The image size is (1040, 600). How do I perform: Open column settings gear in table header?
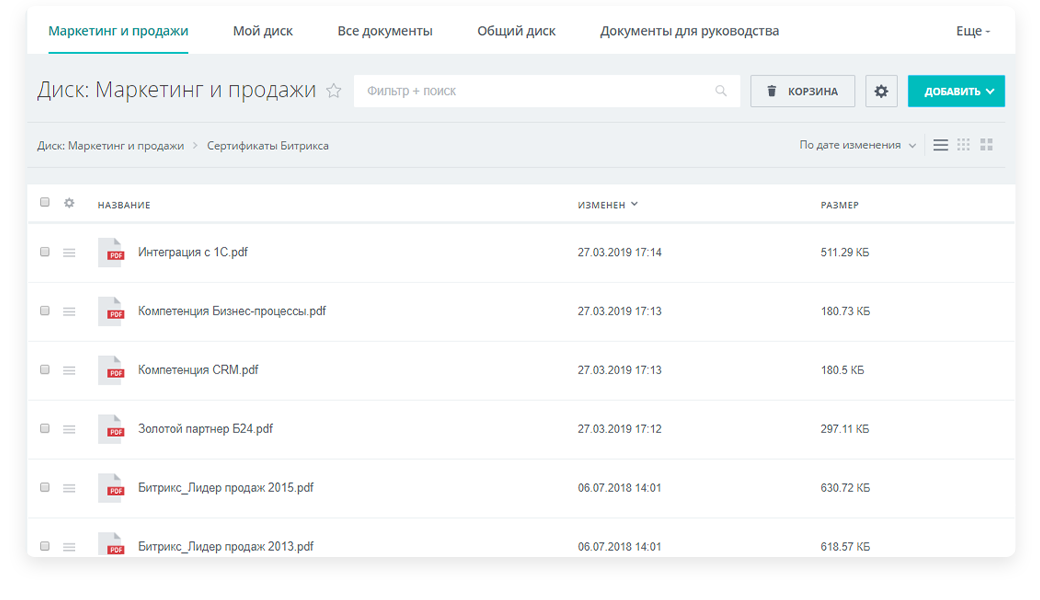point(69,203)
